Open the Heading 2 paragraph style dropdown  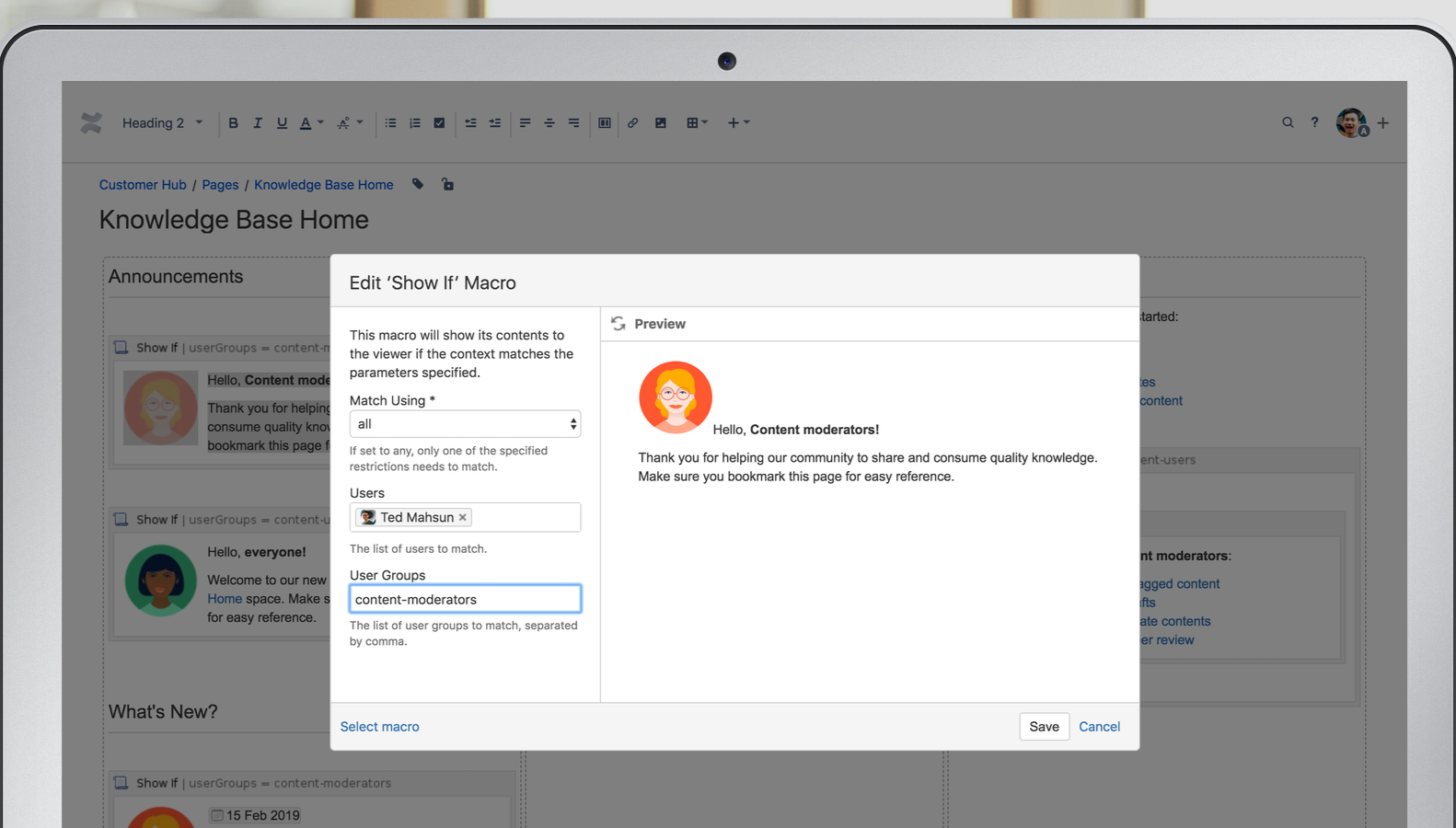(162, 123)
